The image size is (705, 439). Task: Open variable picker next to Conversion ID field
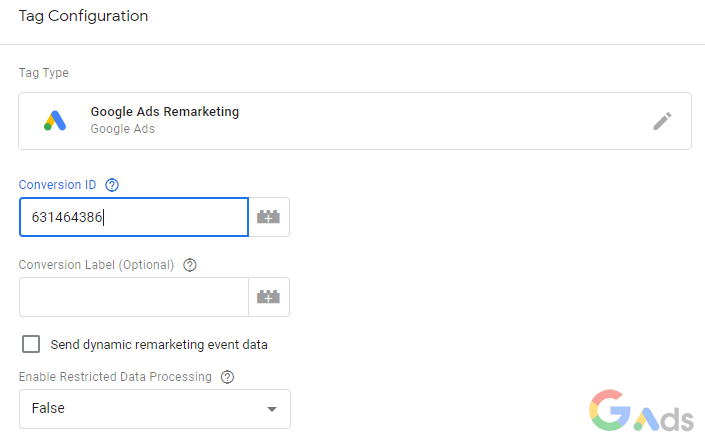click(x=268, y=217)
